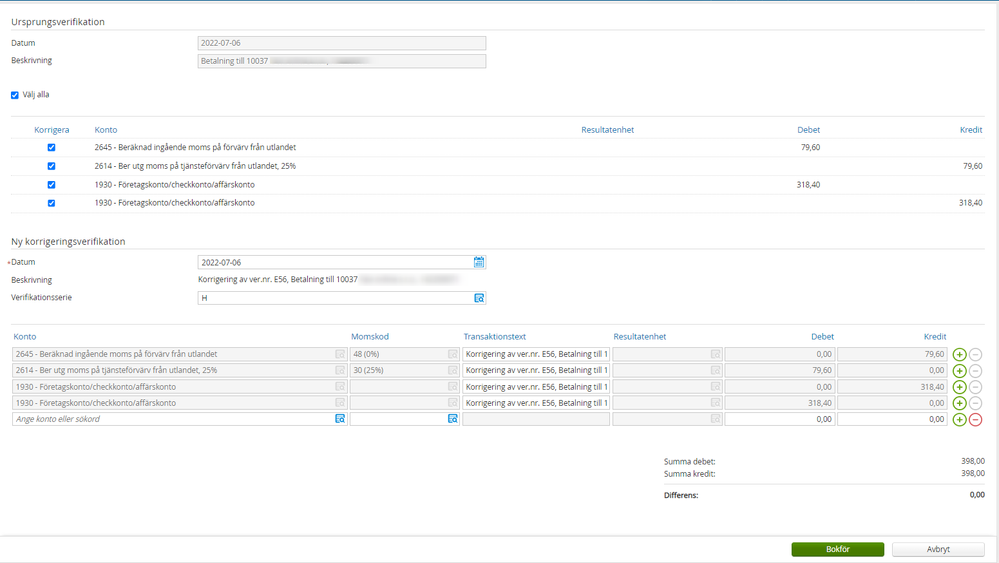Add a row after the 2645 account line
The width and height of the screenshot is (999, 563).
959,354
